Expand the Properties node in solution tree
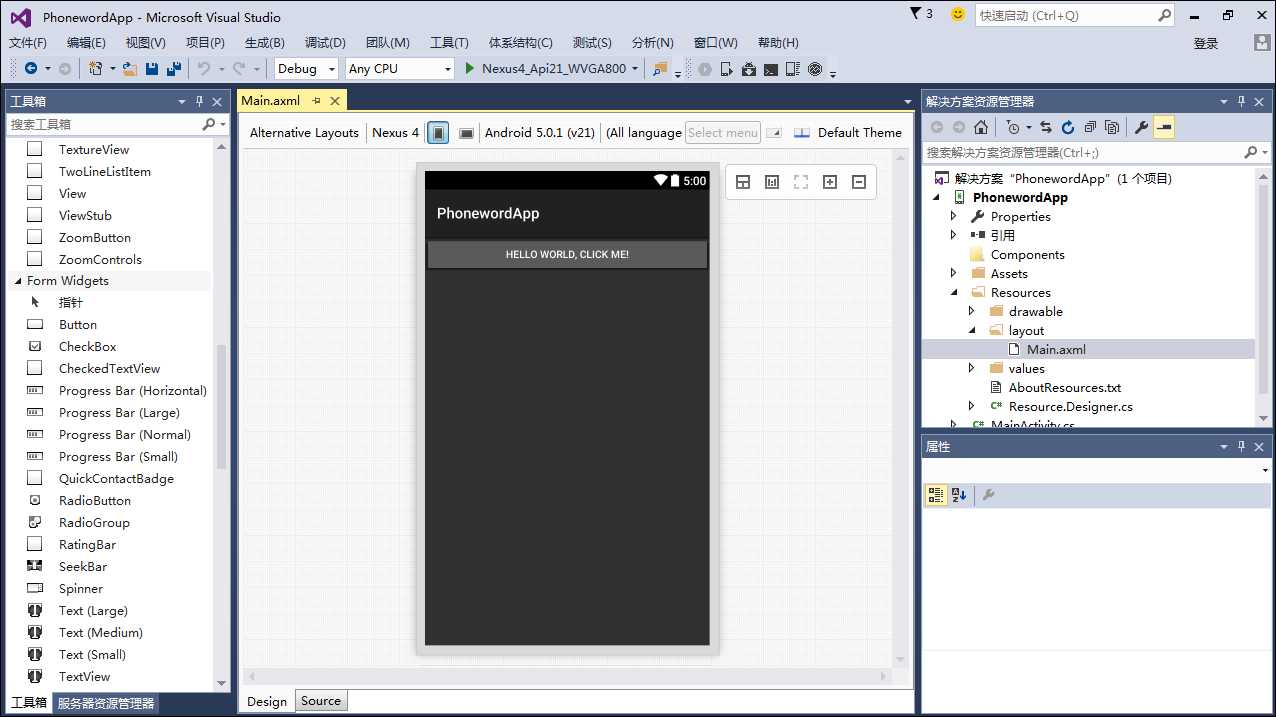 (x=953, y=217)
